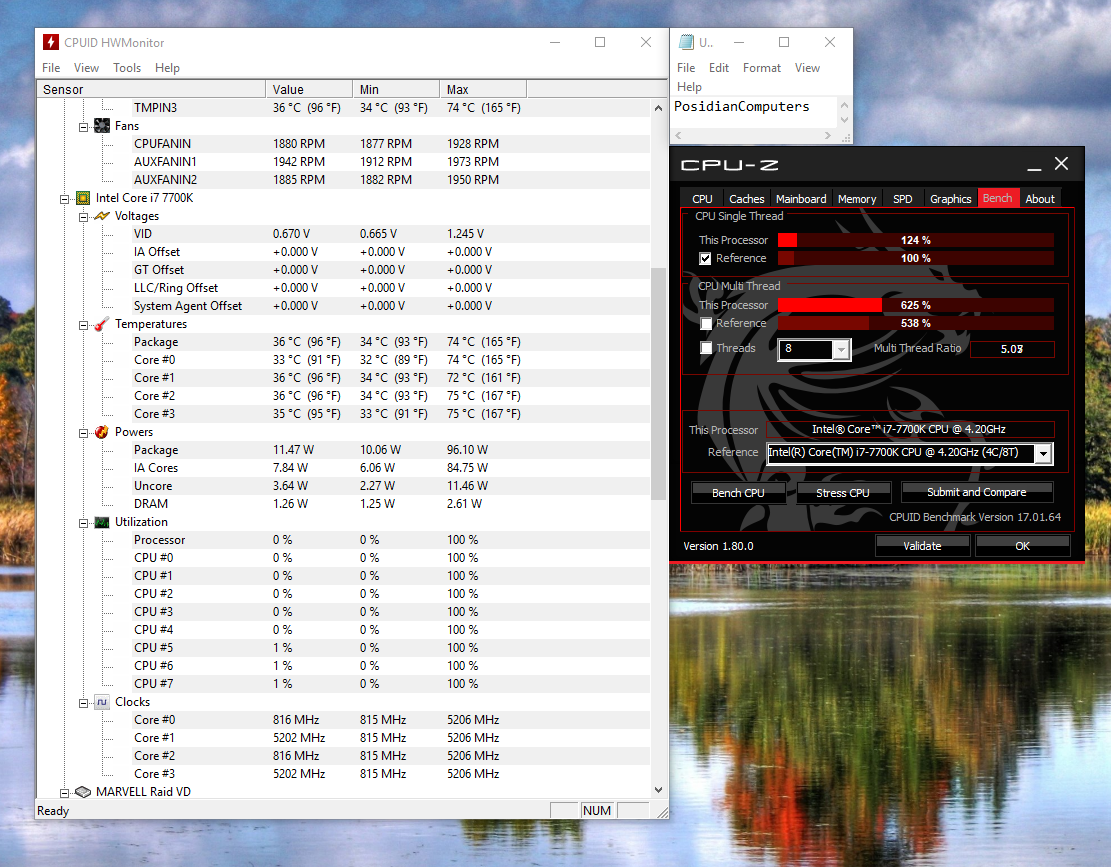
Task: Open Notepad View menu
Action: 807,68
